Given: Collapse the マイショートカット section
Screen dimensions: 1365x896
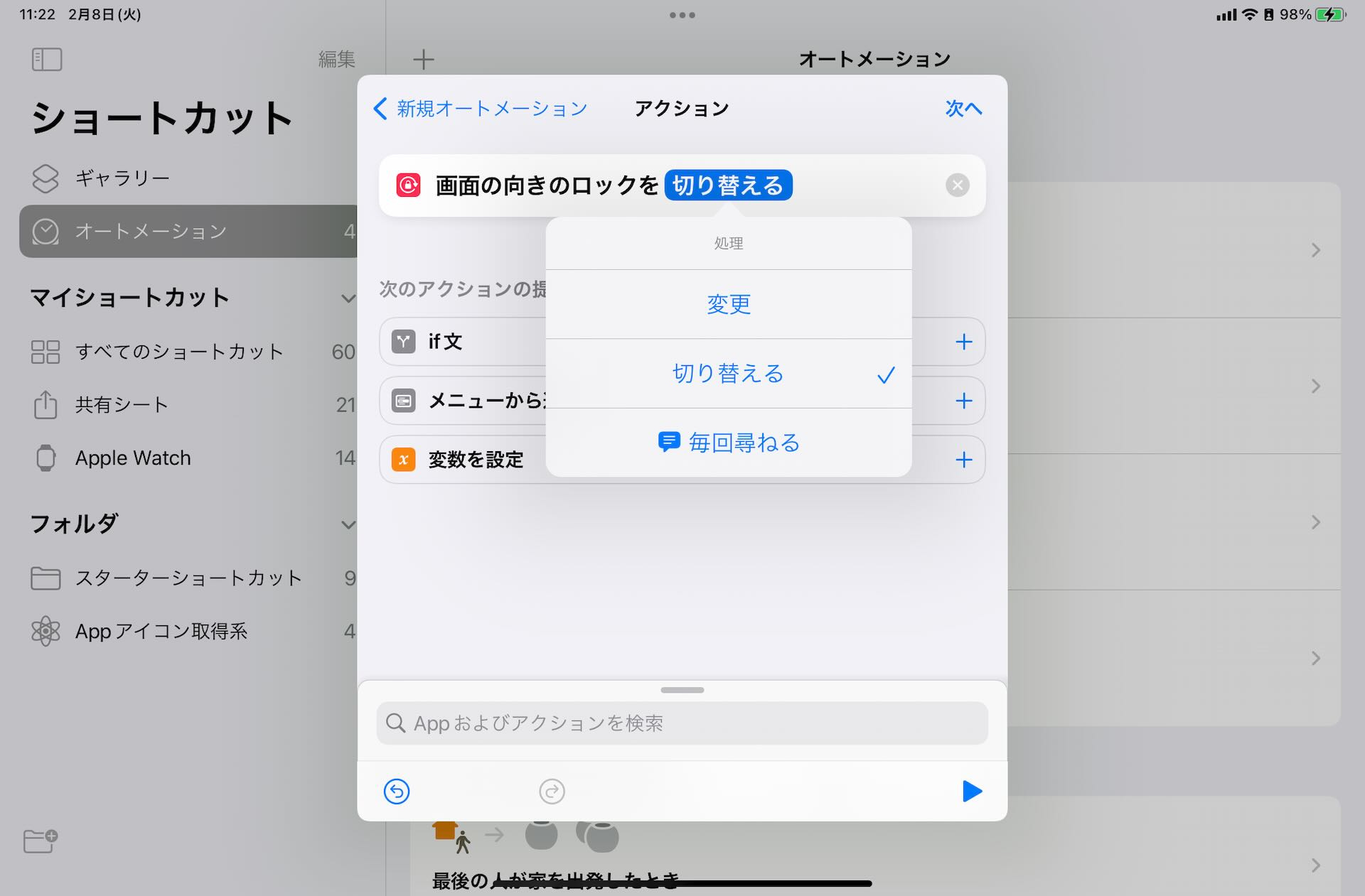Looking at the screenshot, I should (x=348, y=298).
